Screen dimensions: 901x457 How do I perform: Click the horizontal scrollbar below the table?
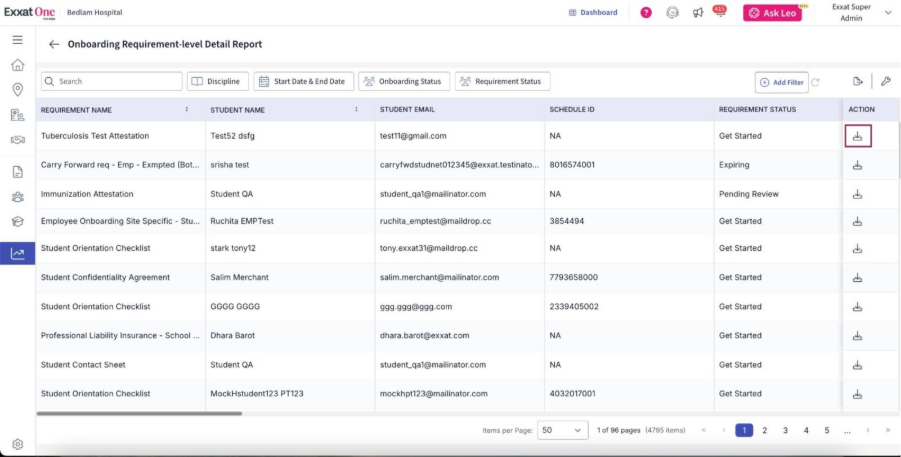pyautogui.click(x=139, y=413)
